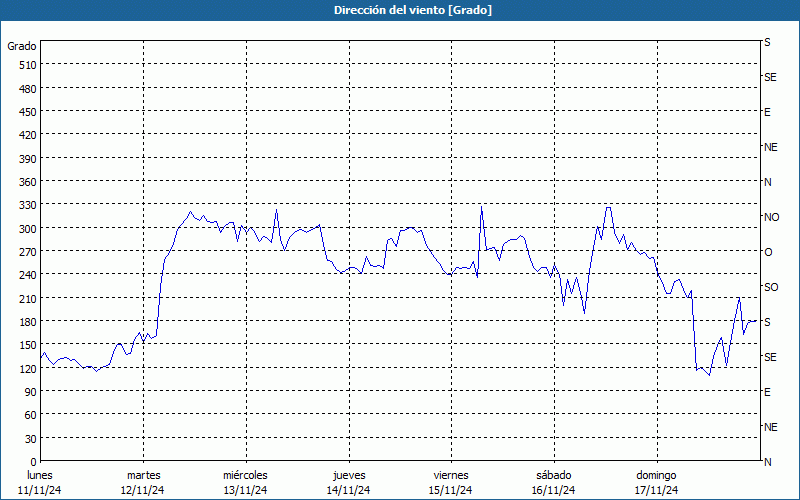Select the y-axis value '390'
This screenshot has height=500, width=800.
[x=28, y=159]
